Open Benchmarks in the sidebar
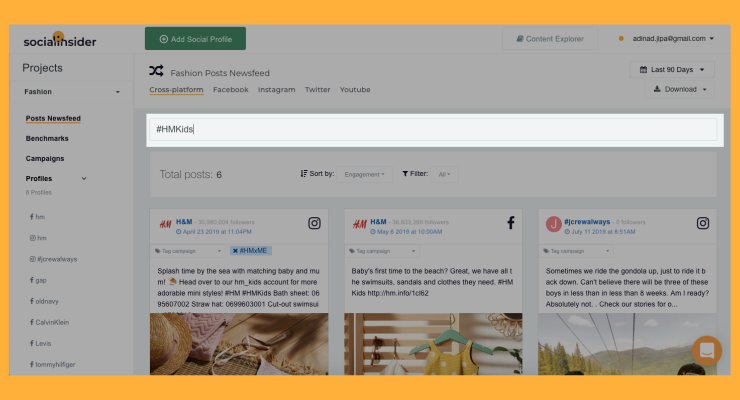Screen dimensions: 740x400 tap(47, 138)
